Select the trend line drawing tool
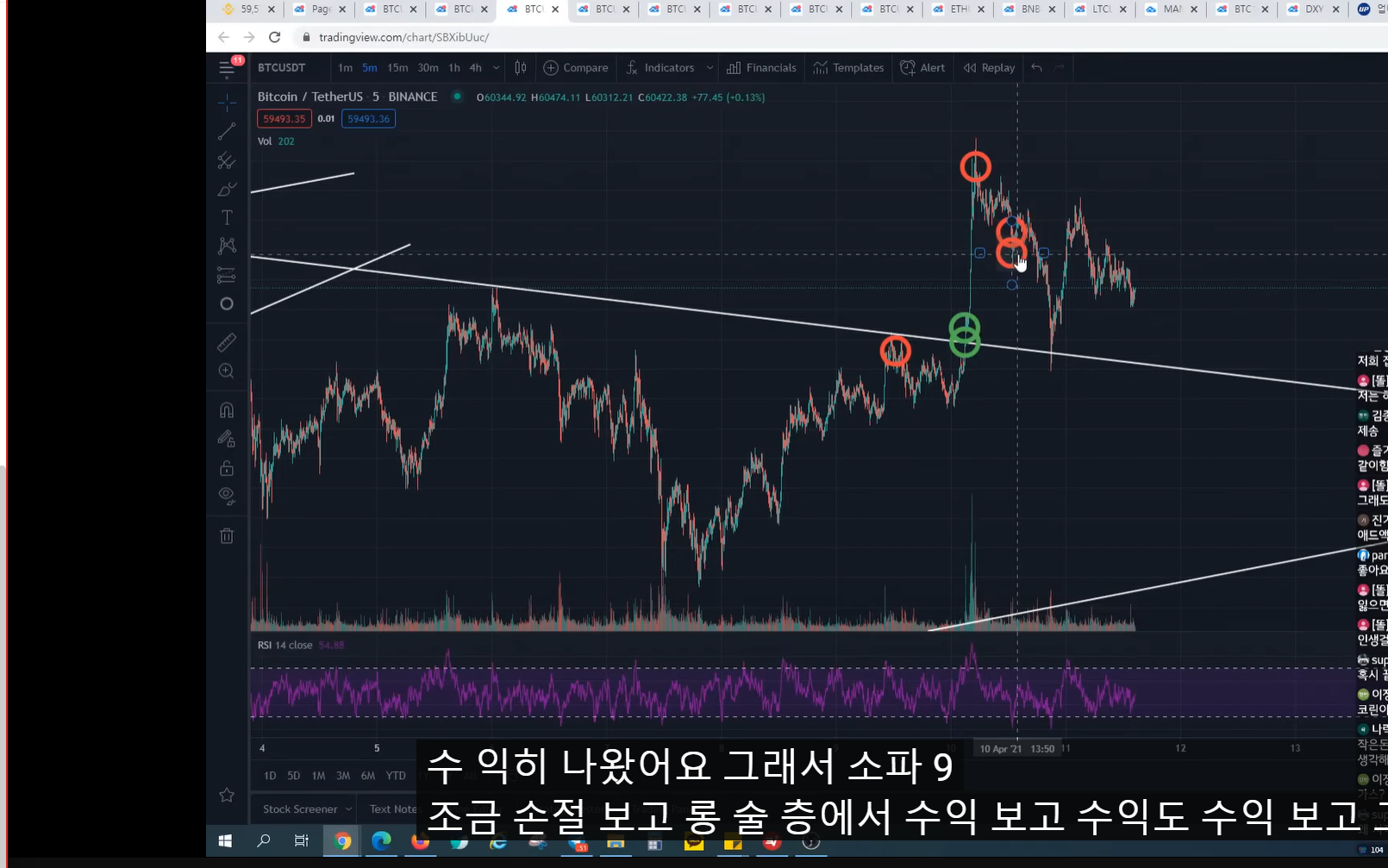Screen dimensions: 1388x868 click(227, 131)
